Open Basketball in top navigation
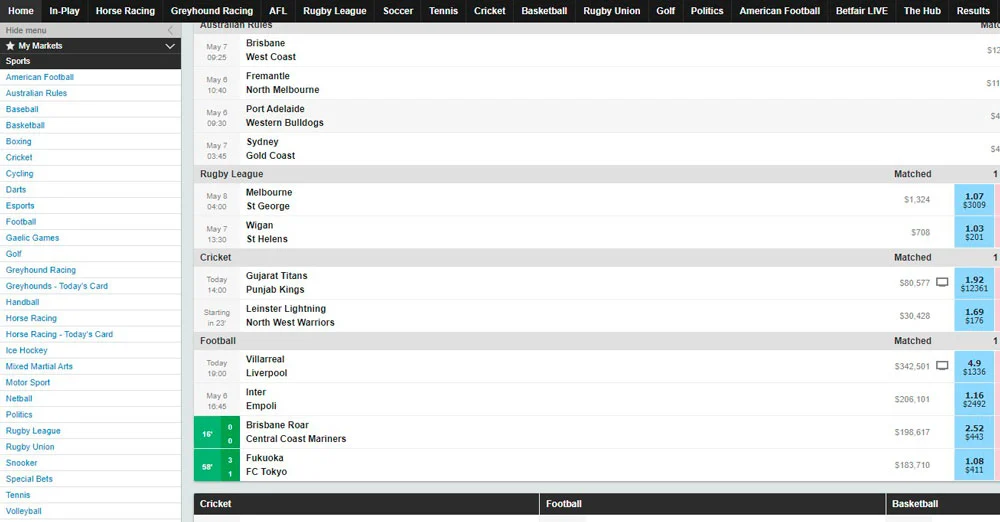The width and height of the screenshot is (1000, 522). coord(544,11)
